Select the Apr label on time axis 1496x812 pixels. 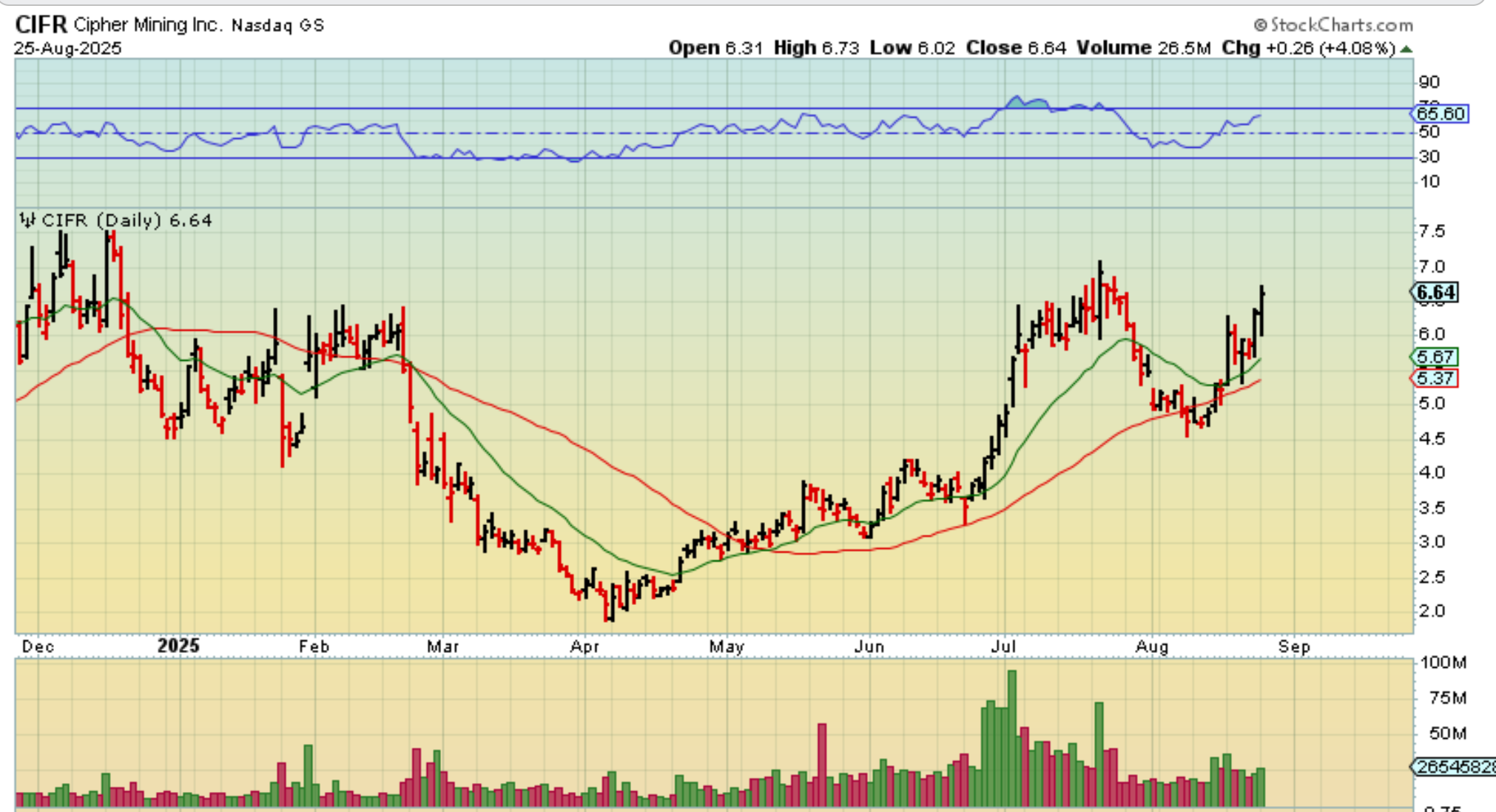(x=584, y=647)
